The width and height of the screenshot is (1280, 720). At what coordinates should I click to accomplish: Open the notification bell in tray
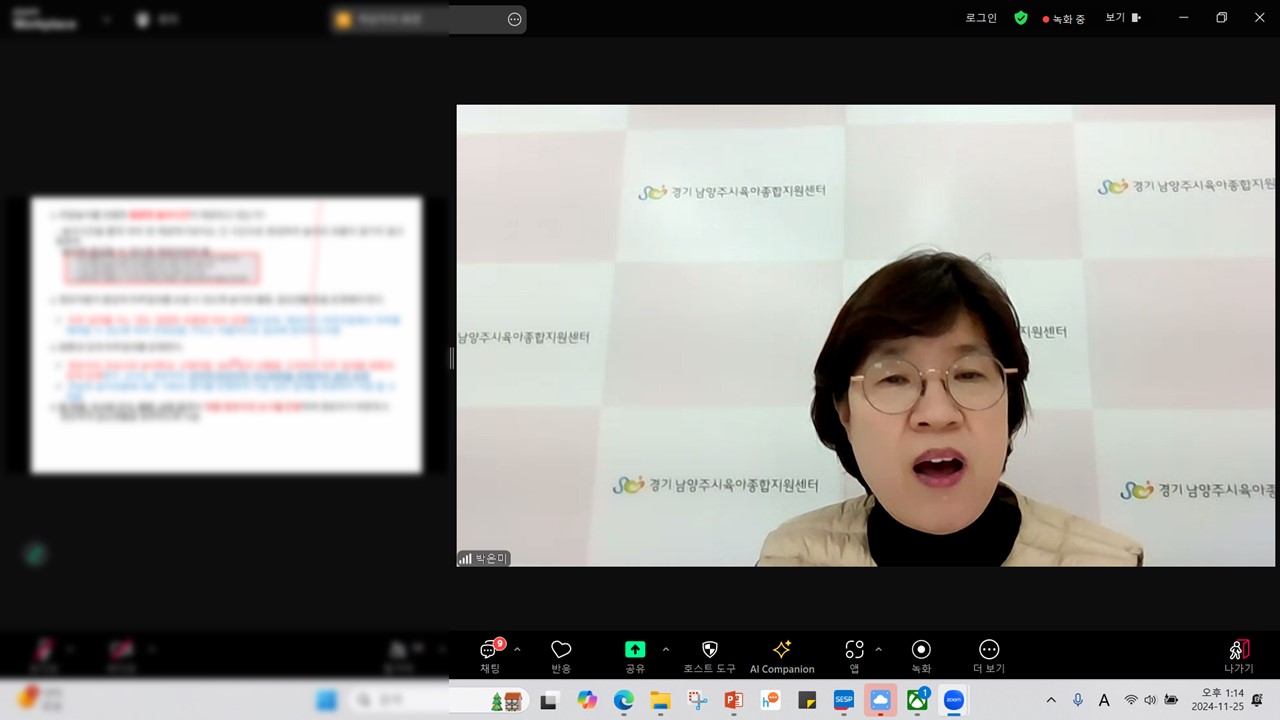pyautogui.click(x=1258, y=701)
